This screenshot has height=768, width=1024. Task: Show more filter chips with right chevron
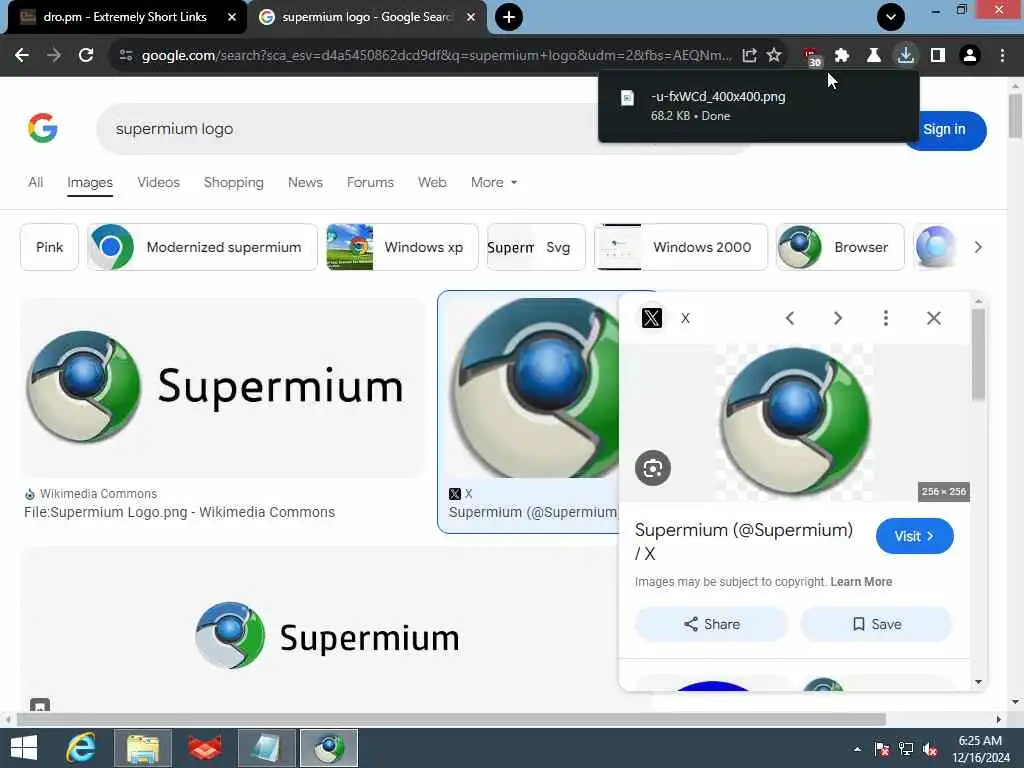pos(978,247)
